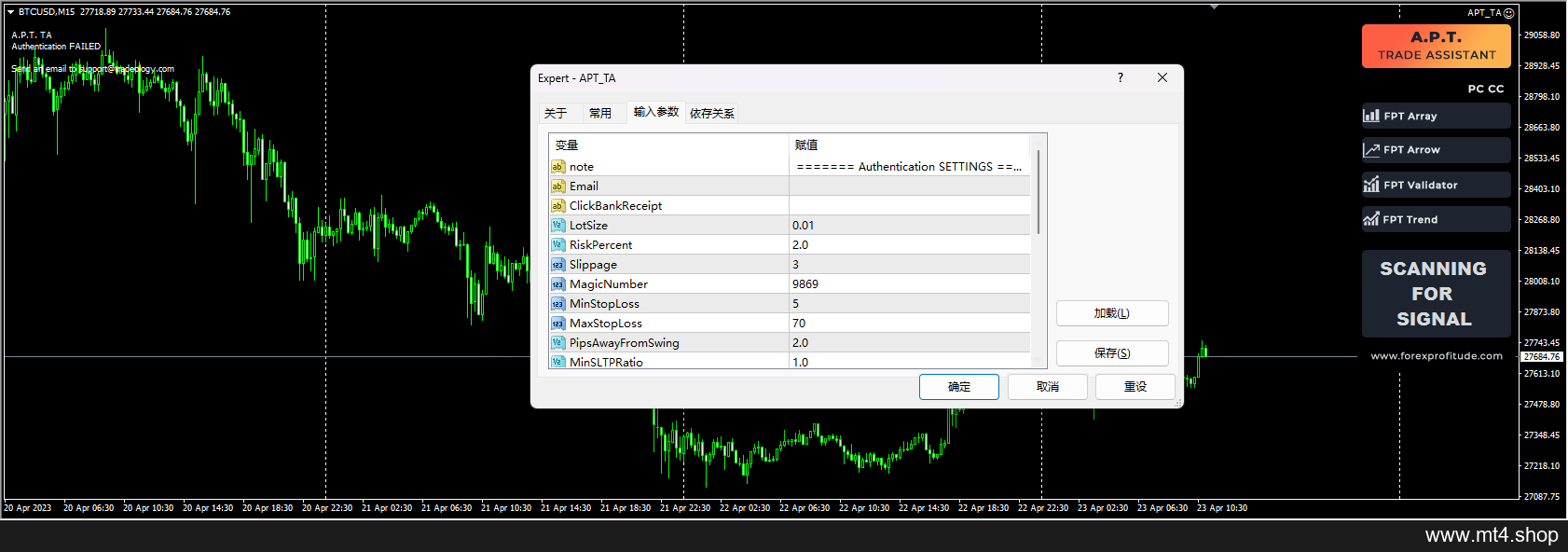Click the FPT Array button
1568x552 pixels.
click(x=1436, y=116)
